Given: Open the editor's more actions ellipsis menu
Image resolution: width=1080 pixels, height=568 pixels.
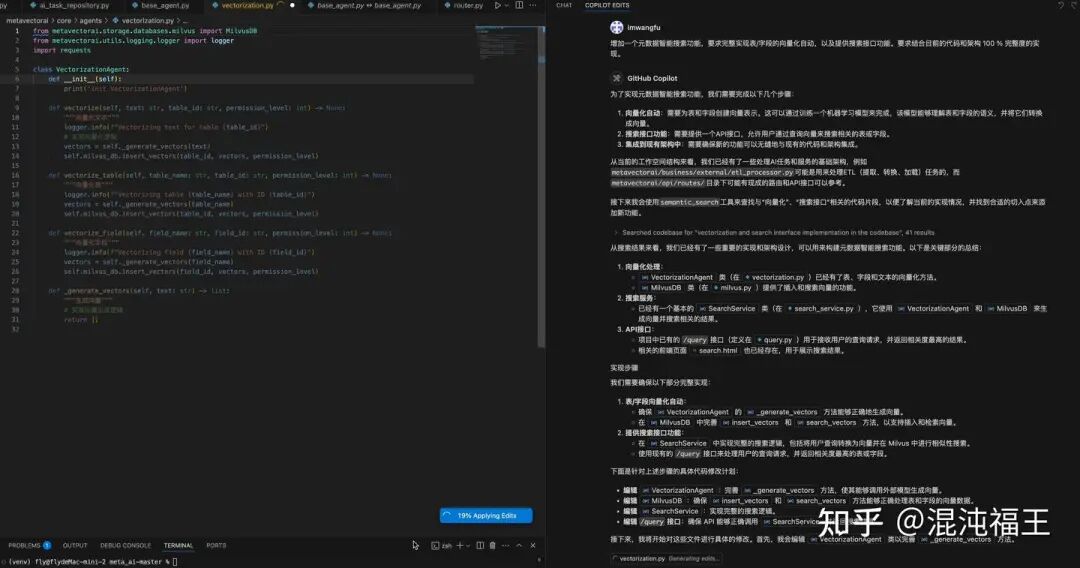Looking at the screenshot, I should [533, 6].
